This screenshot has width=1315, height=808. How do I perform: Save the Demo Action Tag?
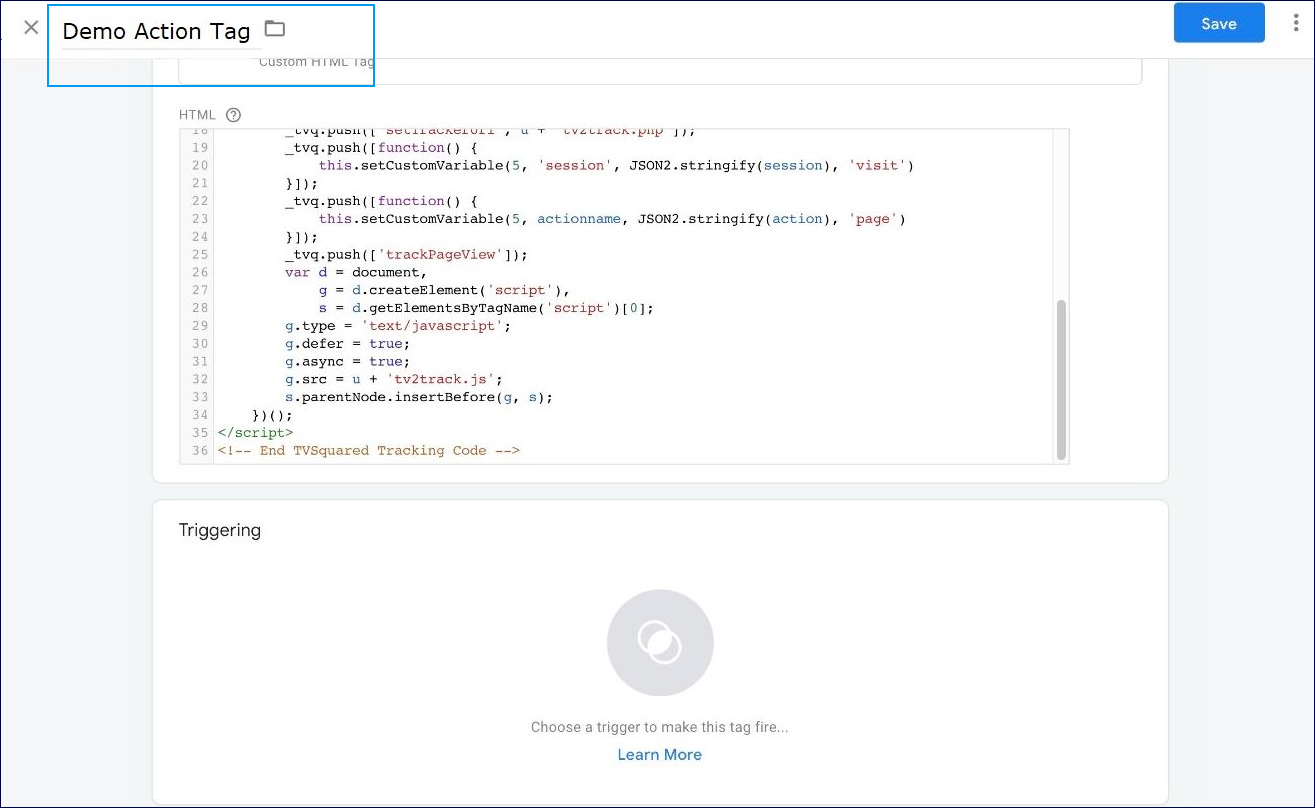[1218, 23]
